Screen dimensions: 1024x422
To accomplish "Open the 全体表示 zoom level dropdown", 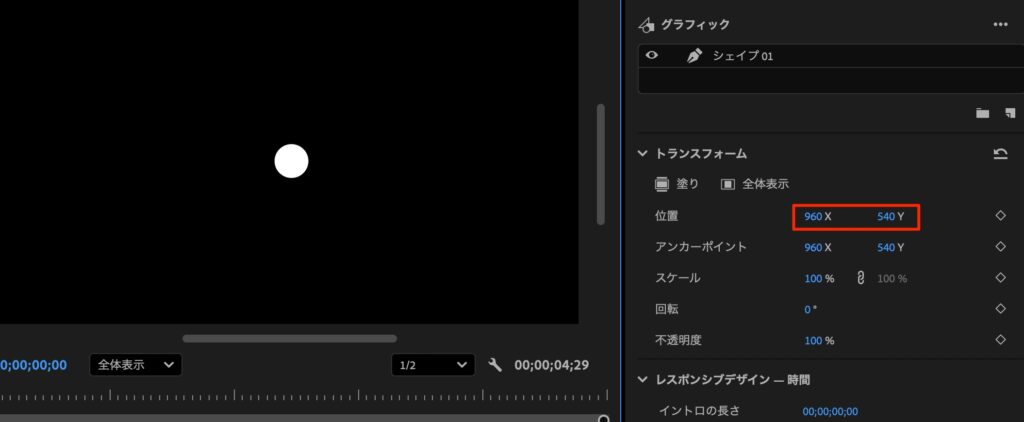I will click(x=136, y=365).
